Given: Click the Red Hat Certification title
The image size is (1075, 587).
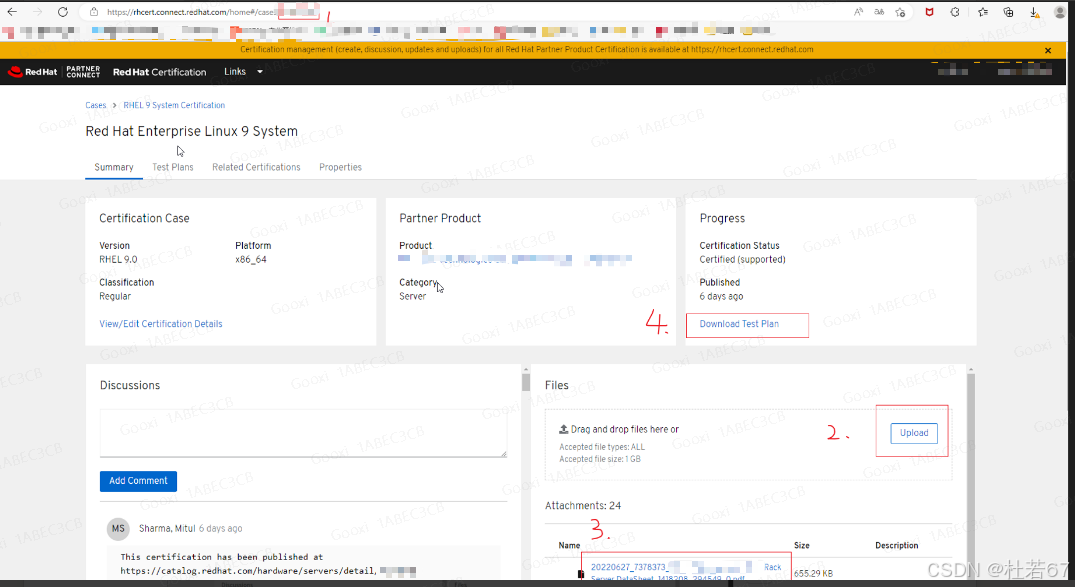Looking at the screenshot, I should click(x=159, y=72).
